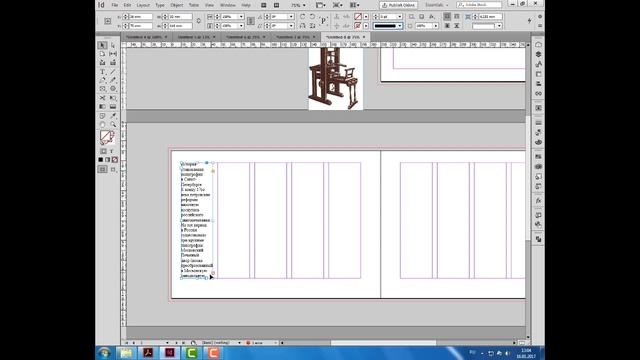Open the Window menu
This screenshot has width=640, height=360.
click(x=228, y=5)
